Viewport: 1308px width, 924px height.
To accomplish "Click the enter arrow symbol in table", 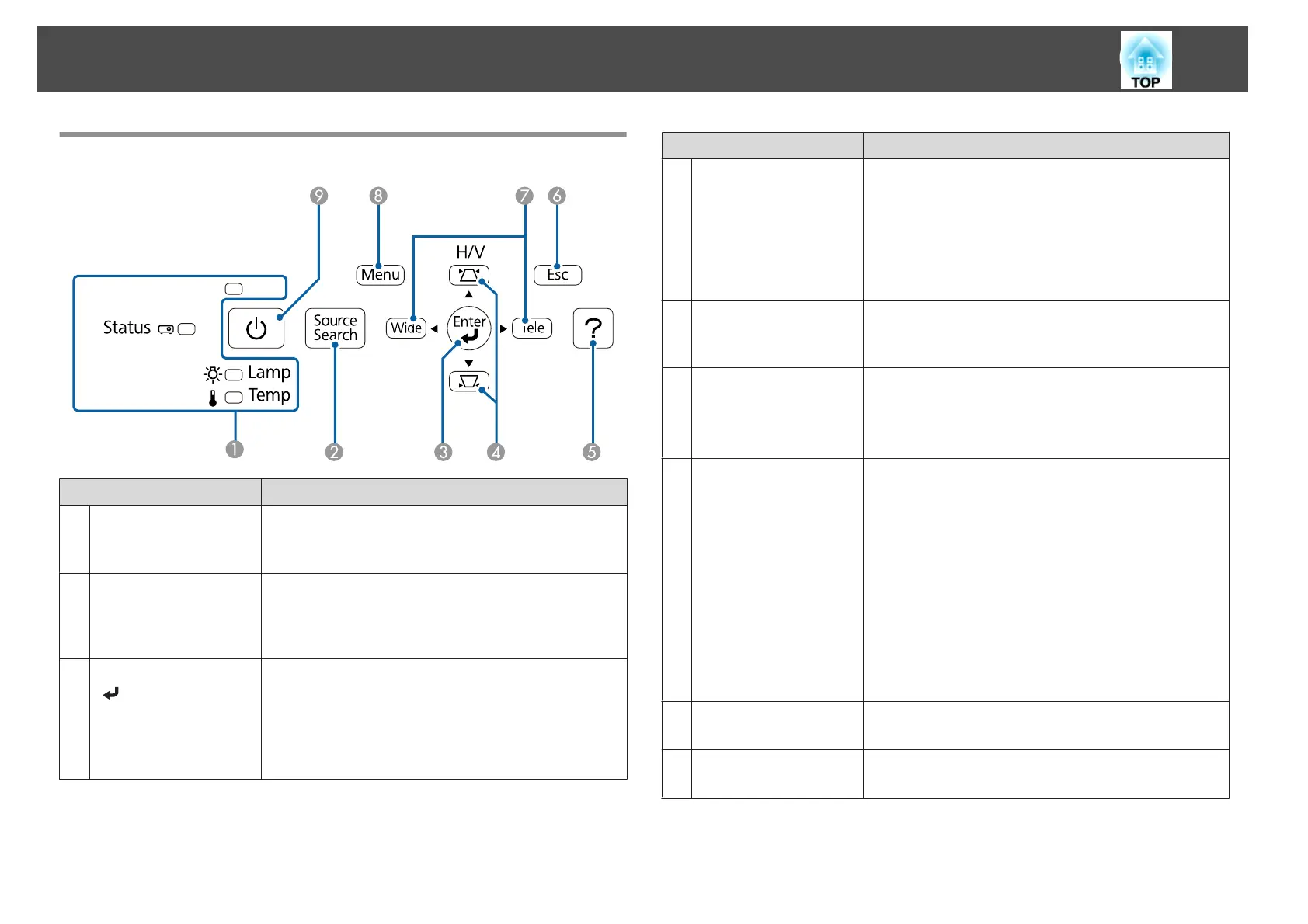I will pos(111,693).
